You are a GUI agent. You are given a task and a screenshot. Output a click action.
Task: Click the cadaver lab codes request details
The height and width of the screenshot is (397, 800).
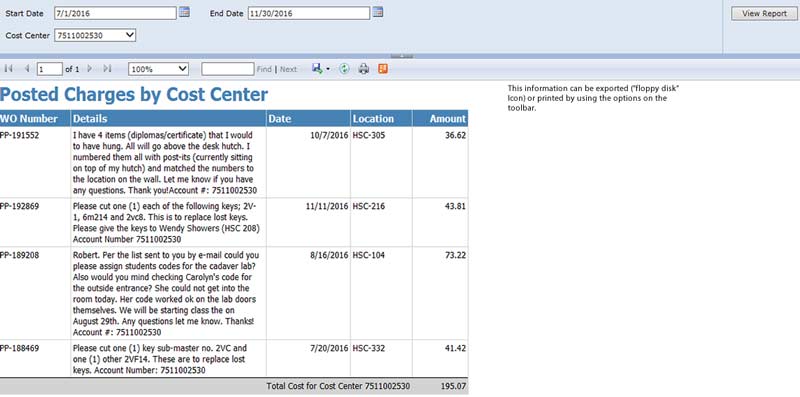[166, 293]
